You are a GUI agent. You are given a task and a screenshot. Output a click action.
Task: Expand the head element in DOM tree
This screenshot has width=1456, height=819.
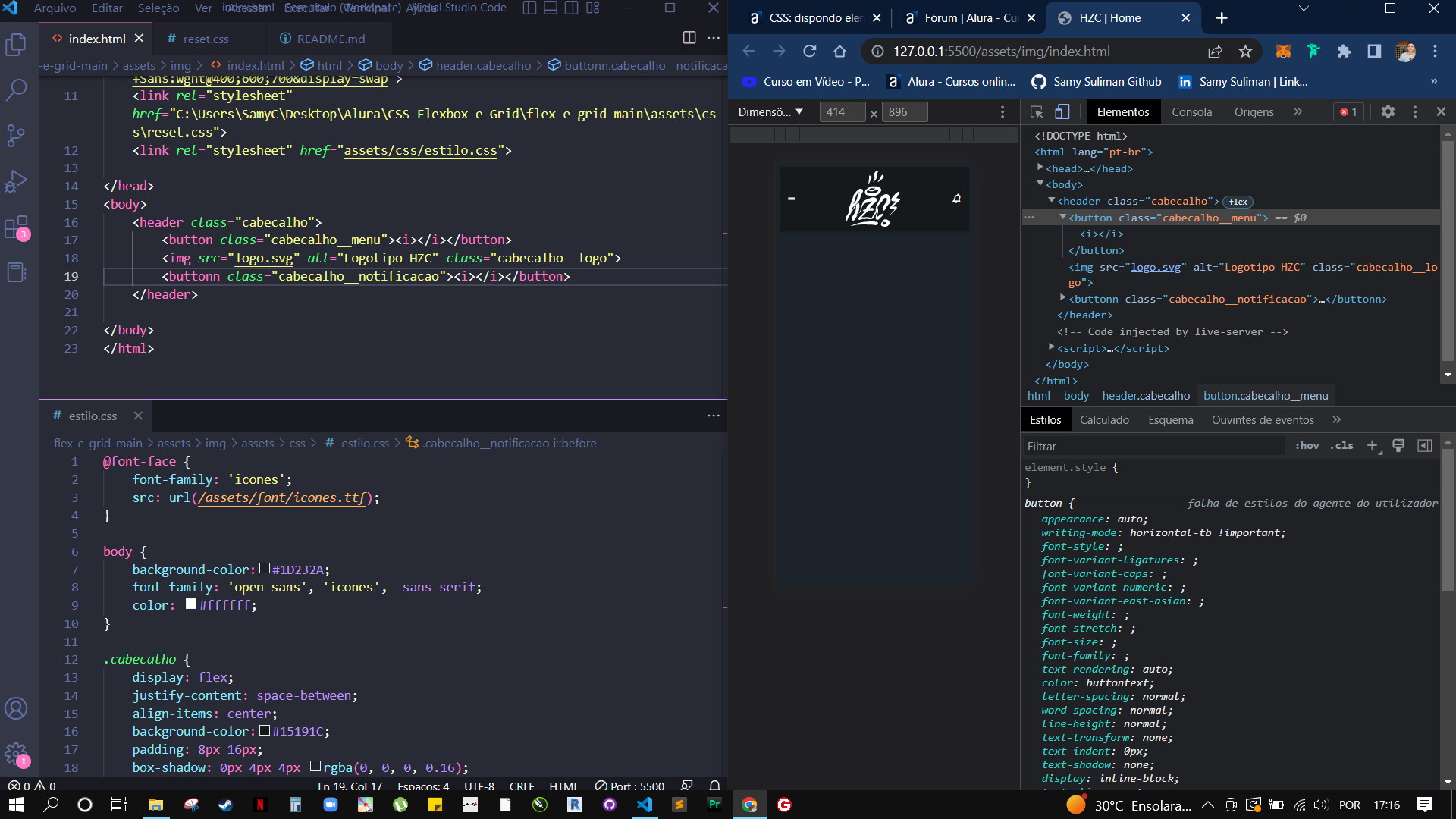coord(1040,168)
